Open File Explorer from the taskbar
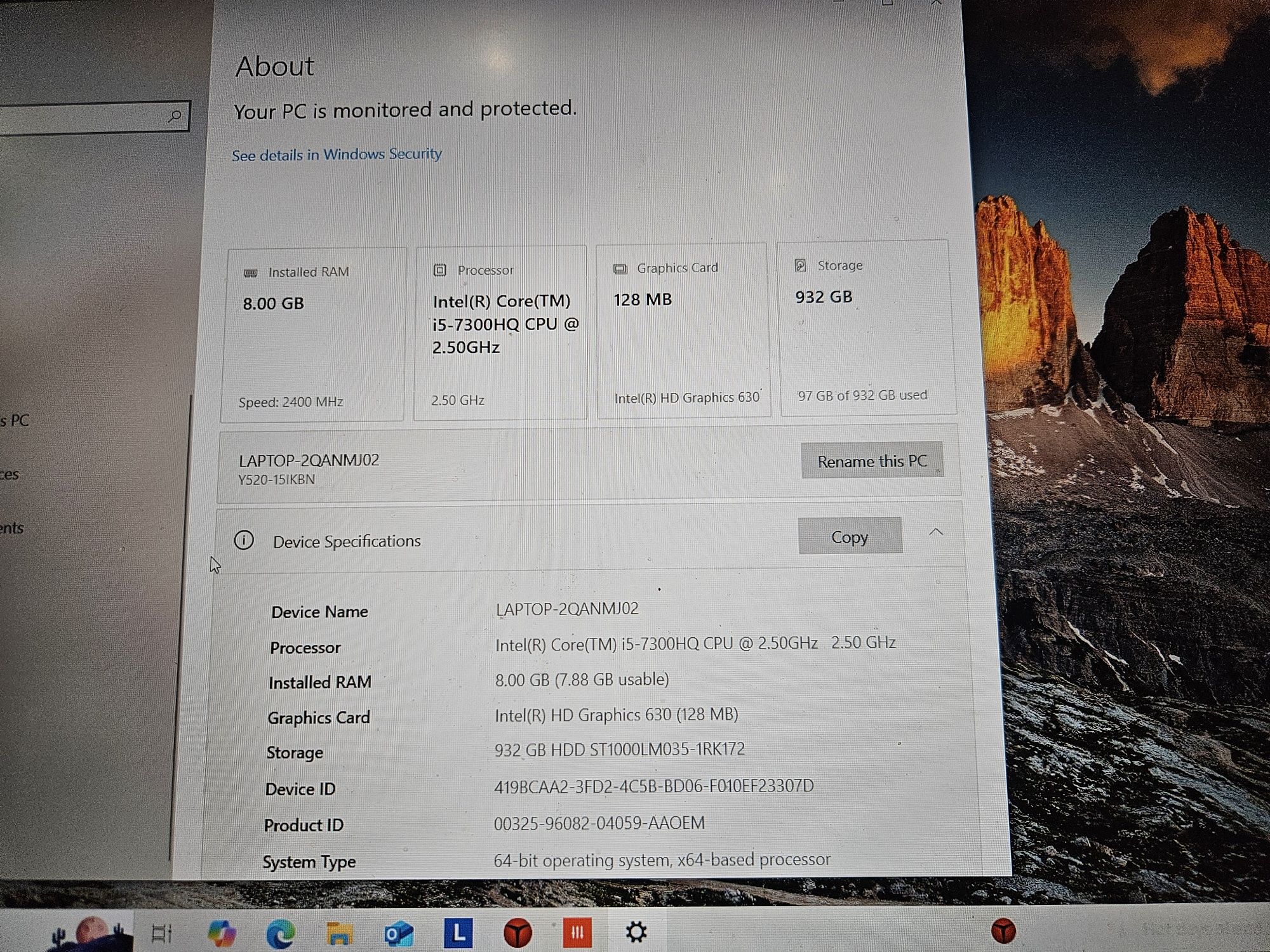This screenshot has width=1270, height=952. point(339,933)
